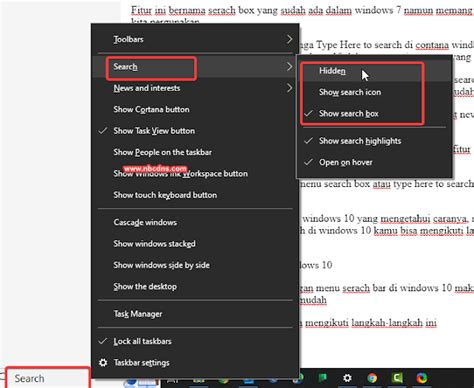The image size is (474, 388).
Task: Toggle Lock all taskbars
Action: (195, 341)
